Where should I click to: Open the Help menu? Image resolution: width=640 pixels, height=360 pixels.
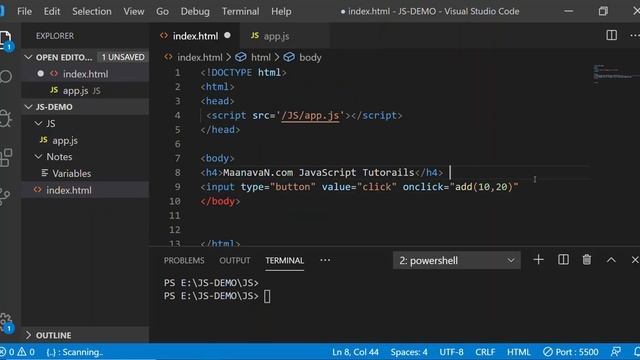281,11
